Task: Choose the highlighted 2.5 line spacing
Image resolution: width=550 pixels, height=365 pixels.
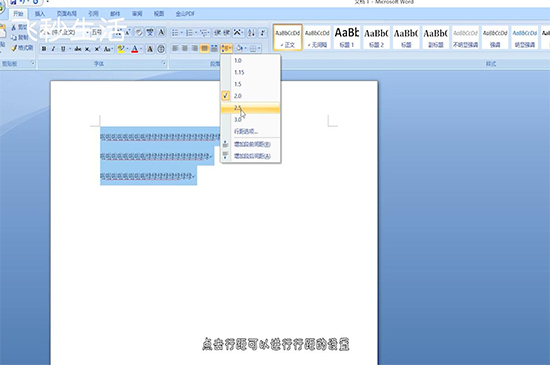Action: coord(250,108)
